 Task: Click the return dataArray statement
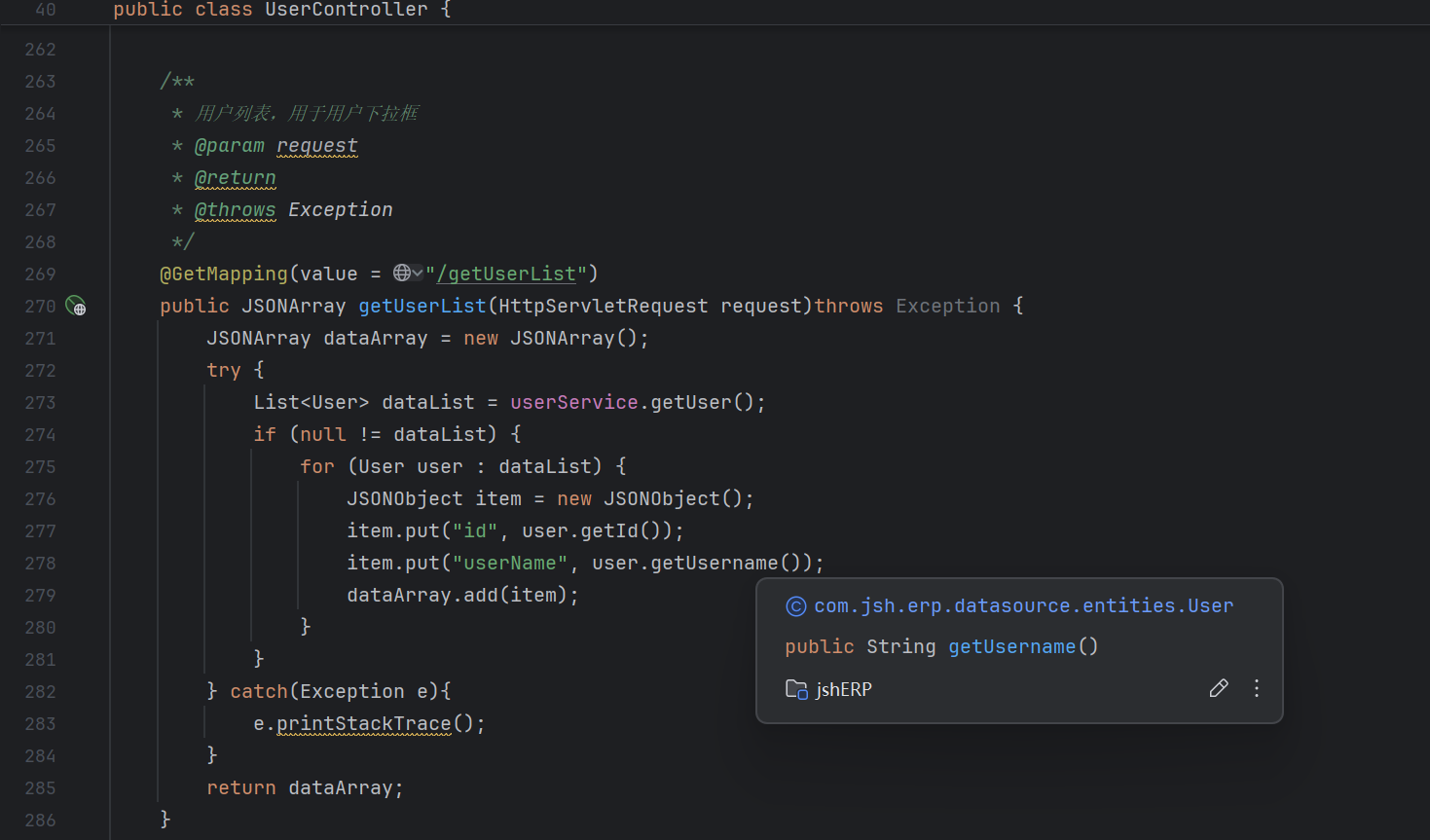point(305,787)
